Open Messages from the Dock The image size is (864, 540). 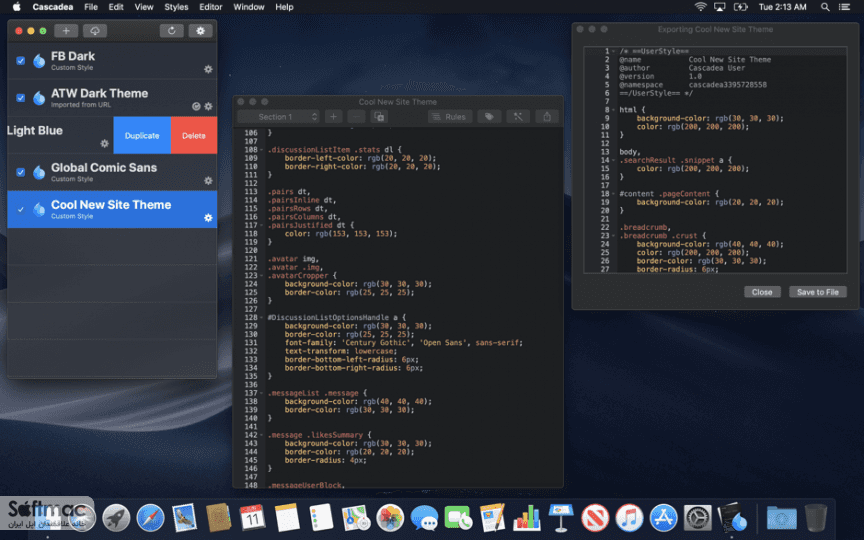point(424,518)
